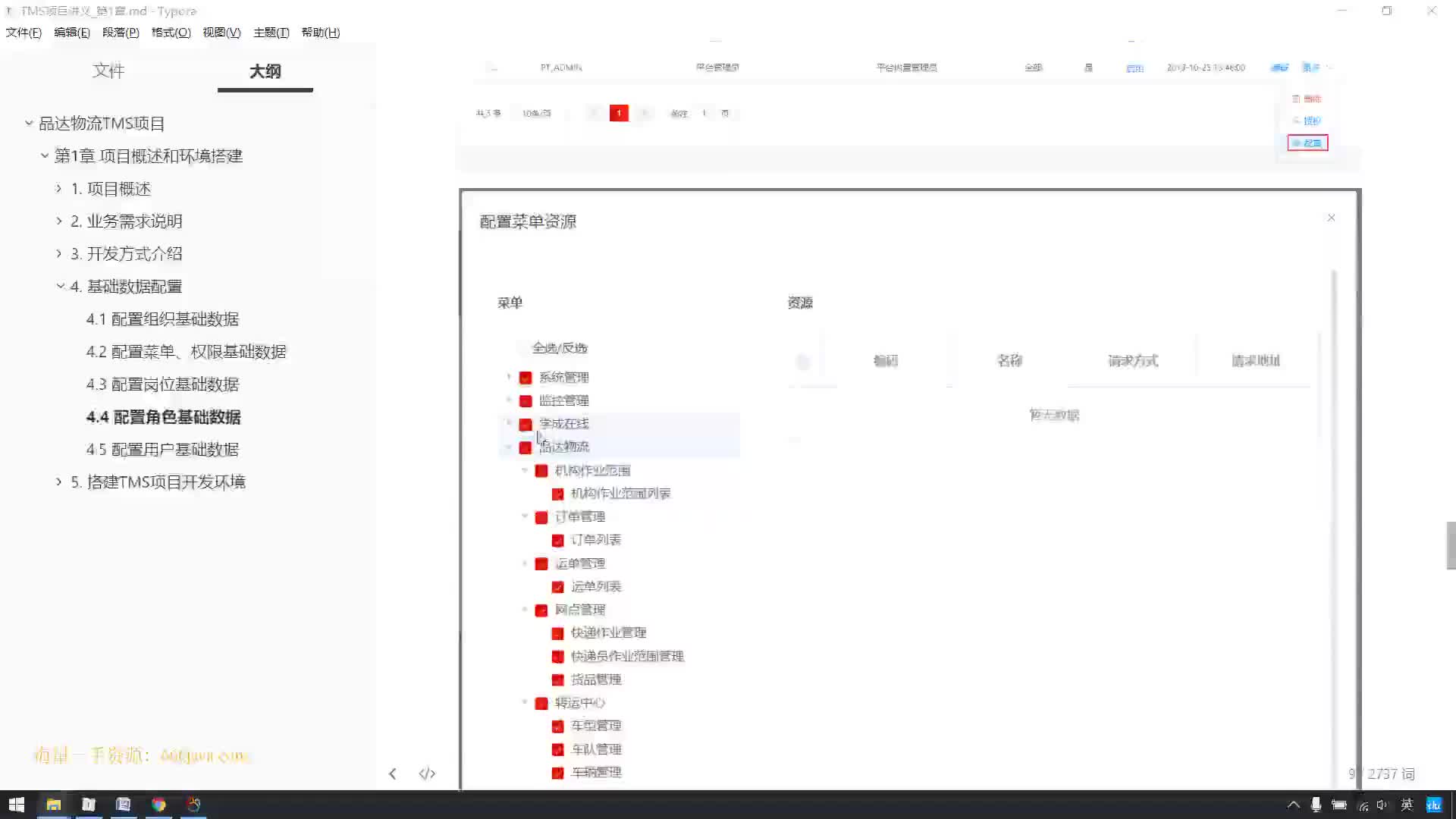Open network Wi-Fi tray icon

(x=1363, y=805)
